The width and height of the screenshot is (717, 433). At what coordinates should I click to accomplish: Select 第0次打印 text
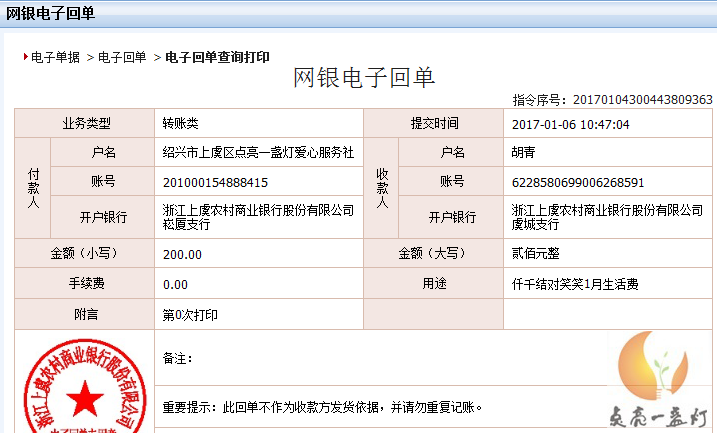pyautogui.click(x=190, y=315)
